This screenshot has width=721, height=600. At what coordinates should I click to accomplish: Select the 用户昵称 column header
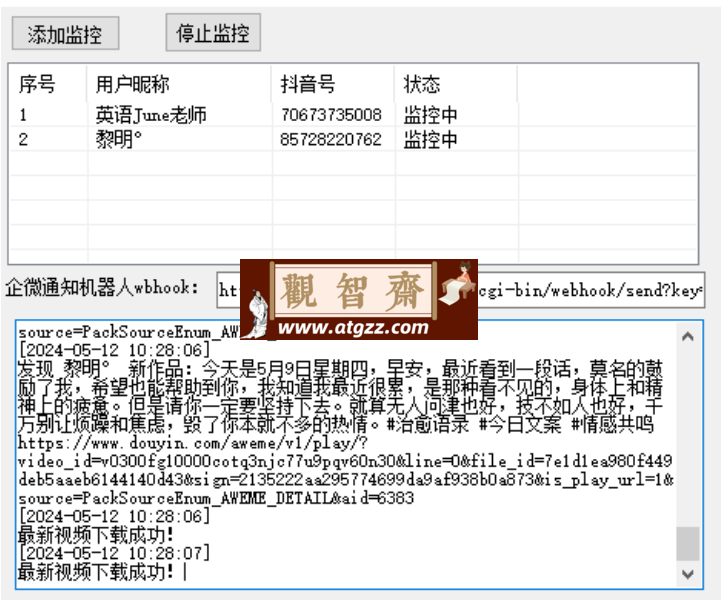(x=179, y=84)
